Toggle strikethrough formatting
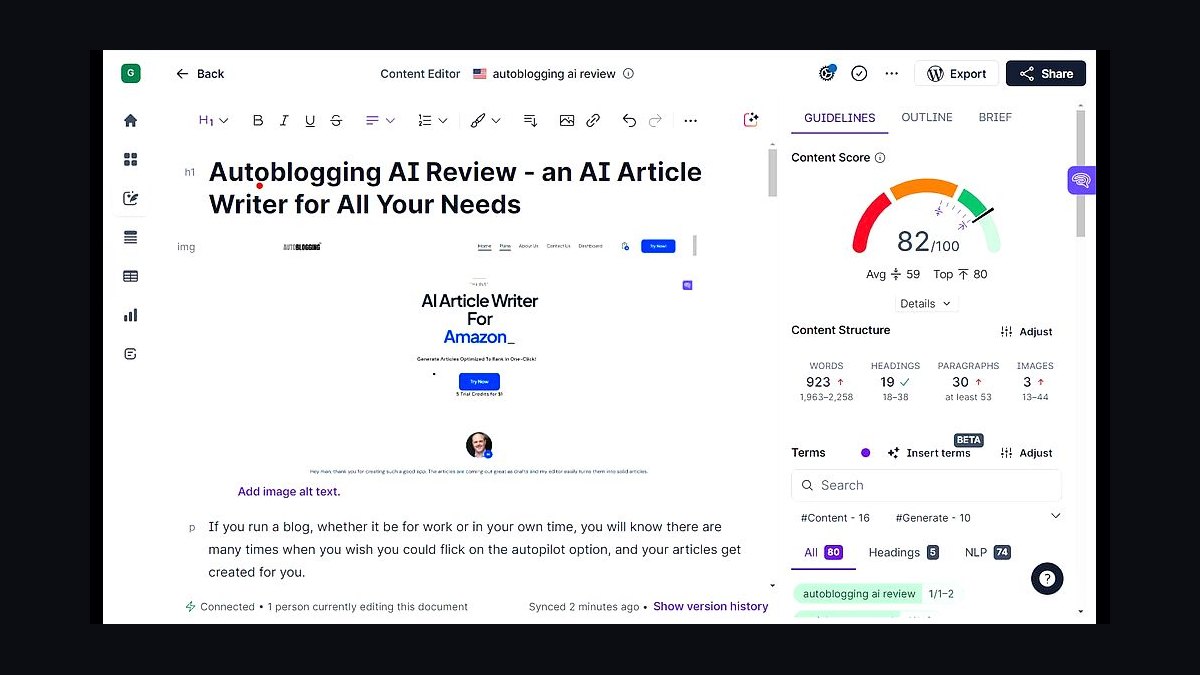 336,120
